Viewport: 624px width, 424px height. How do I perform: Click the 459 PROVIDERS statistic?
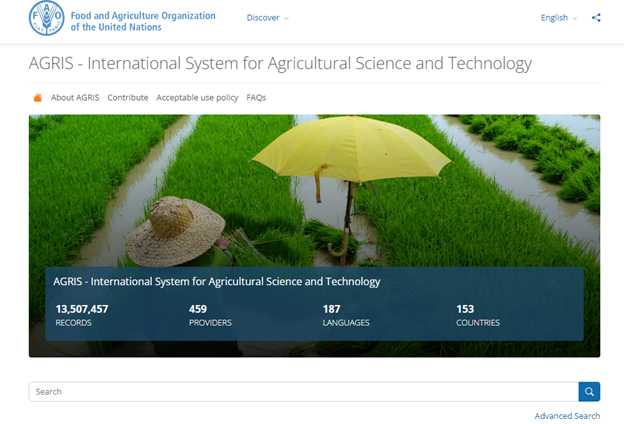click(210, 315)
